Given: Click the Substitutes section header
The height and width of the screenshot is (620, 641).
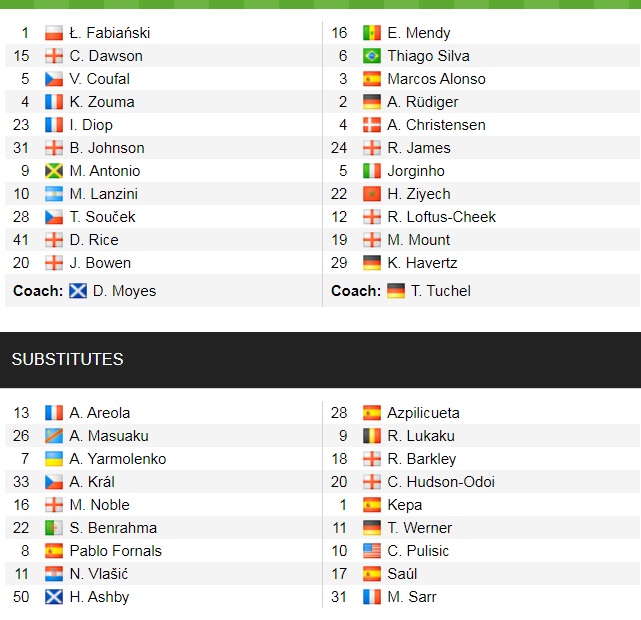Looking at the screenshot, I should point(68,359).
